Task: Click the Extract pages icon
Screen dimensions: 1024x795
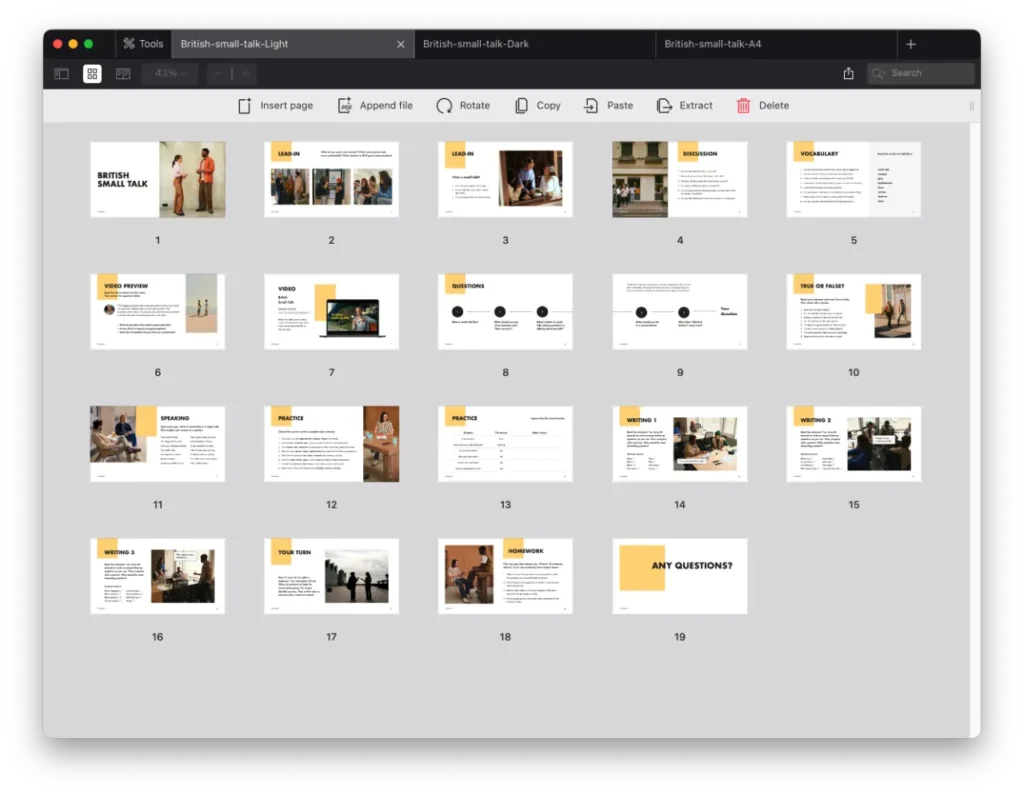Action: coord(664,105)
